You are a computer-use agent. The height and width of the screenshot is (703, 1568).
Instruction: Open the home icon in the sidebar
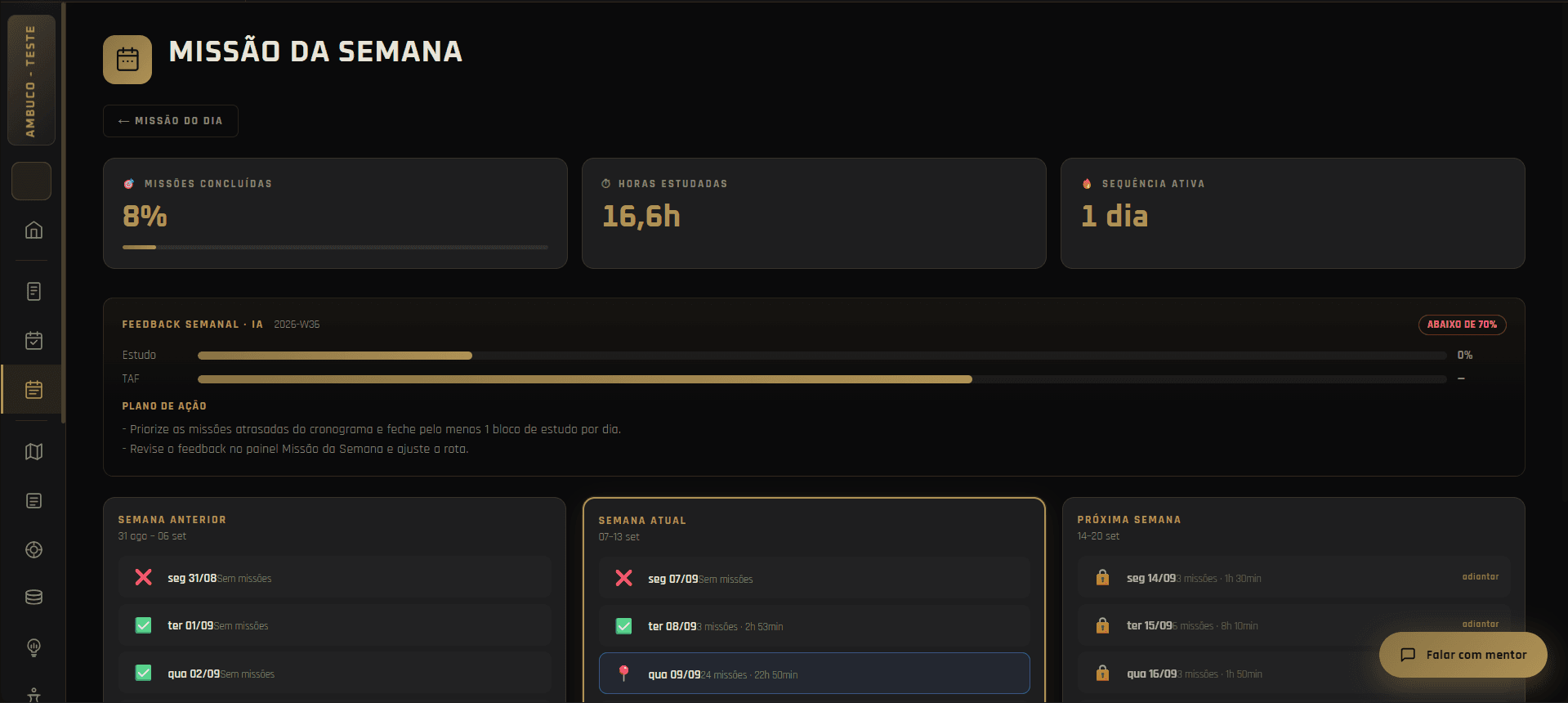pyautogui.click(x=34, y=231)
